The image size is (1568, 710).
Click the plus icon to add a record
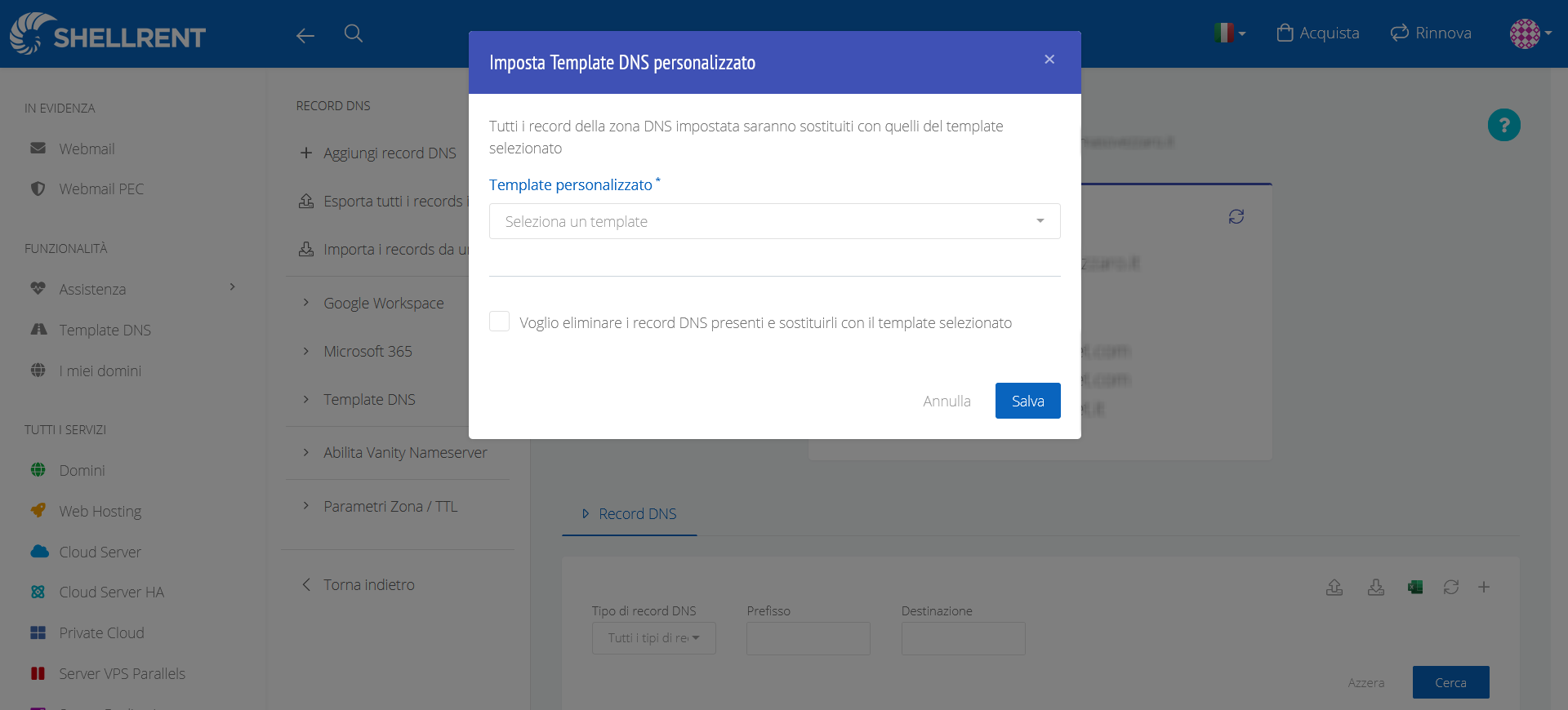(1484, 587)
